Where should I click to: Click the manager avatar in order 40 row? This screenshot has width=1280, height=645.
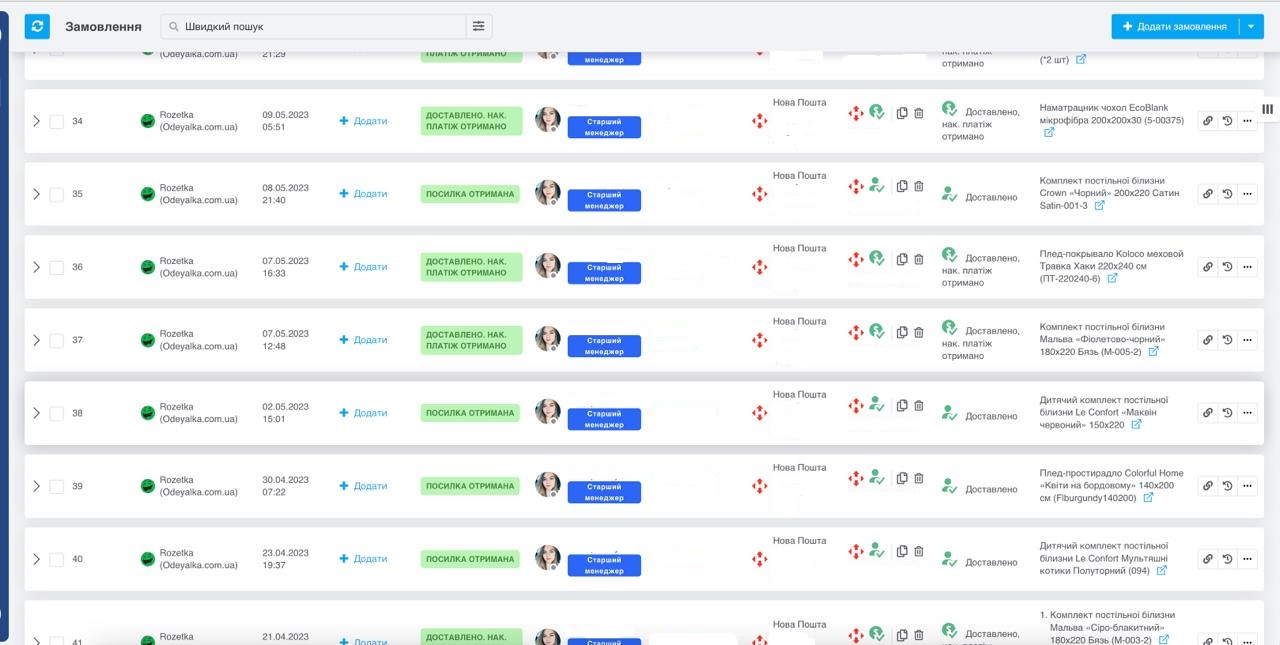[x=548, y=558]
